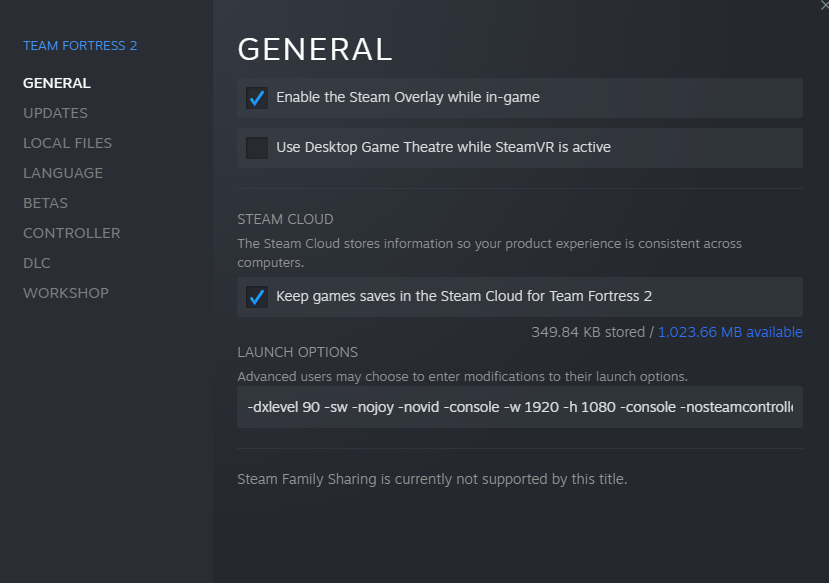Viewport: 829px width, 583px height.
Task: Click the 'Use Desktop Game Theatre' label text
Action: coord(443,148)
